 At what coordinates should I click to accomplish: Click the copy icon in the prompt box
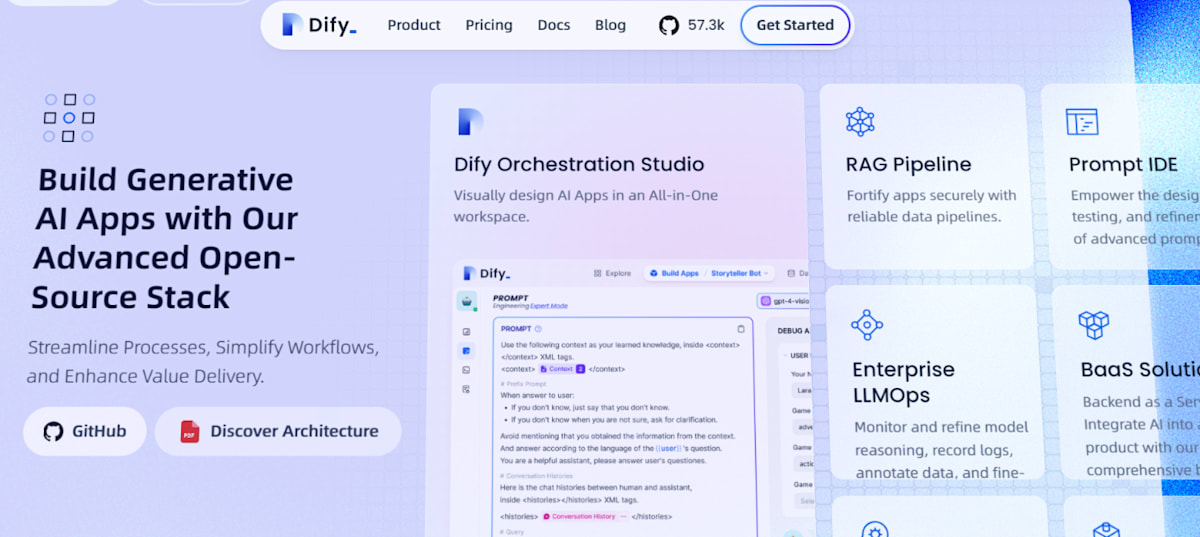(x=741, y=328)
